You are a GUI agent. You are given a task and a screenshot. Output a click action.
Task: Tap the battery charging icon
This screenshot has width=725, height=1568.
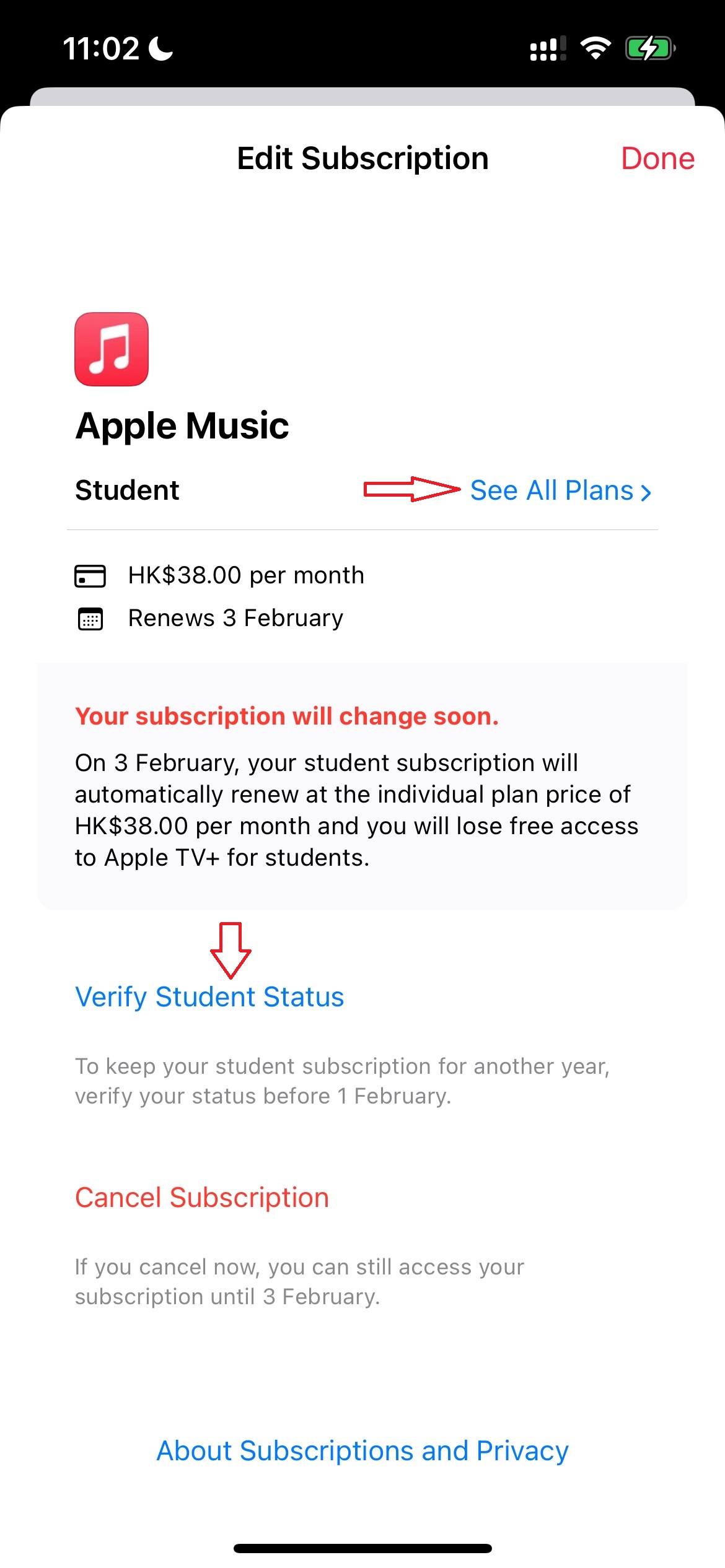coord(650,48)
